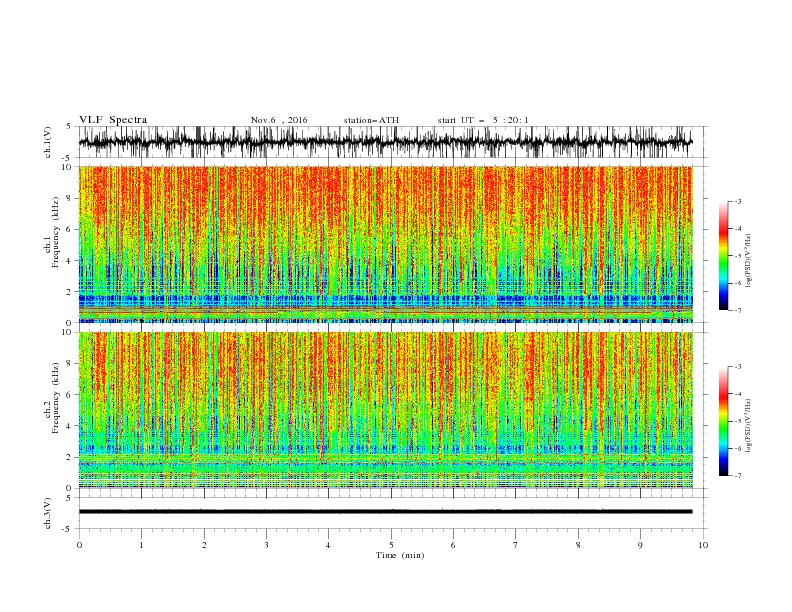Click the ch.1 voltage waveform trace
Viewport: 792px width, 612px height.
coord(385,142)
